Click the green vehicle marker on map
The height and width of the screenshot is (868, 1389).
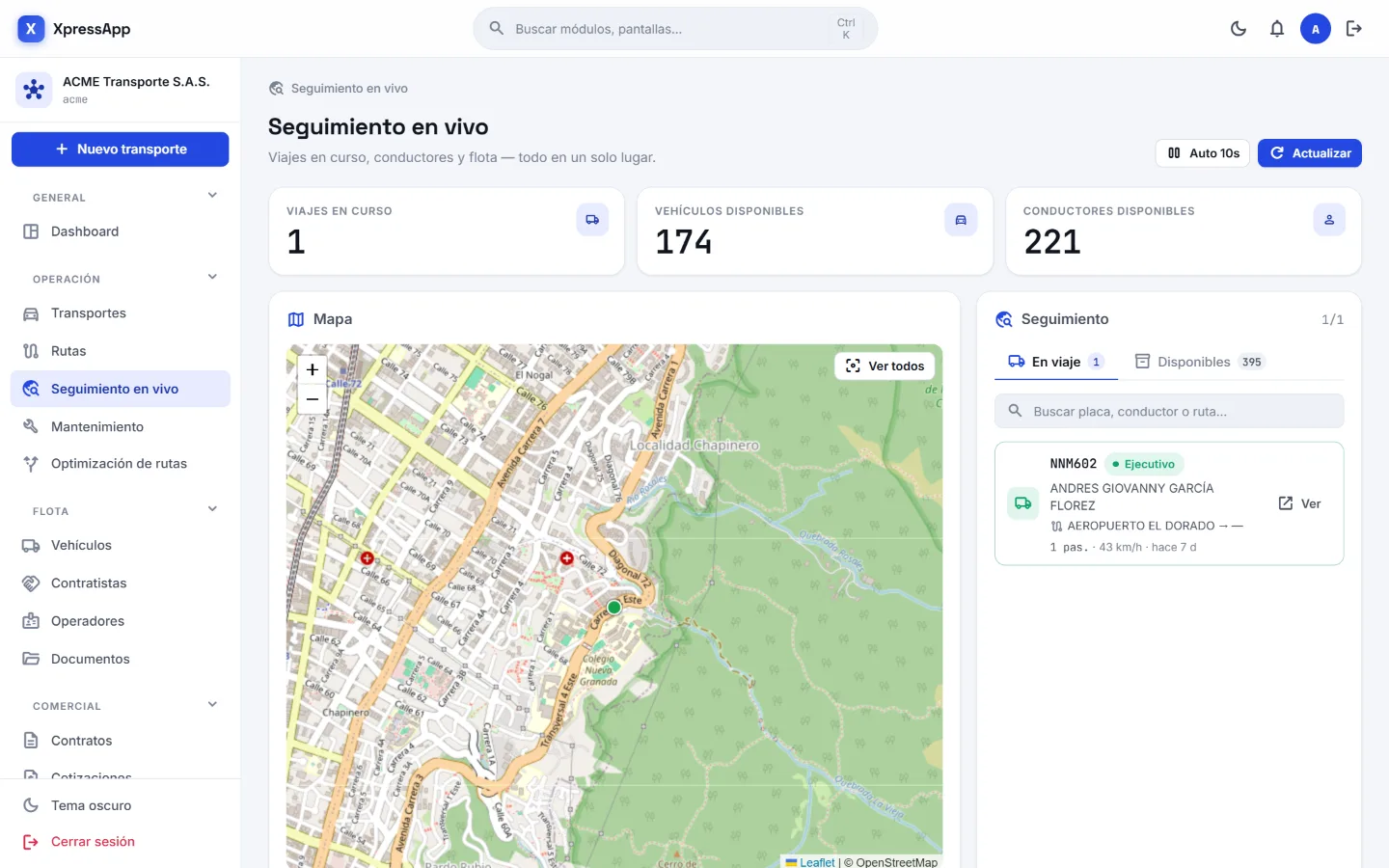tap(614, 608)
